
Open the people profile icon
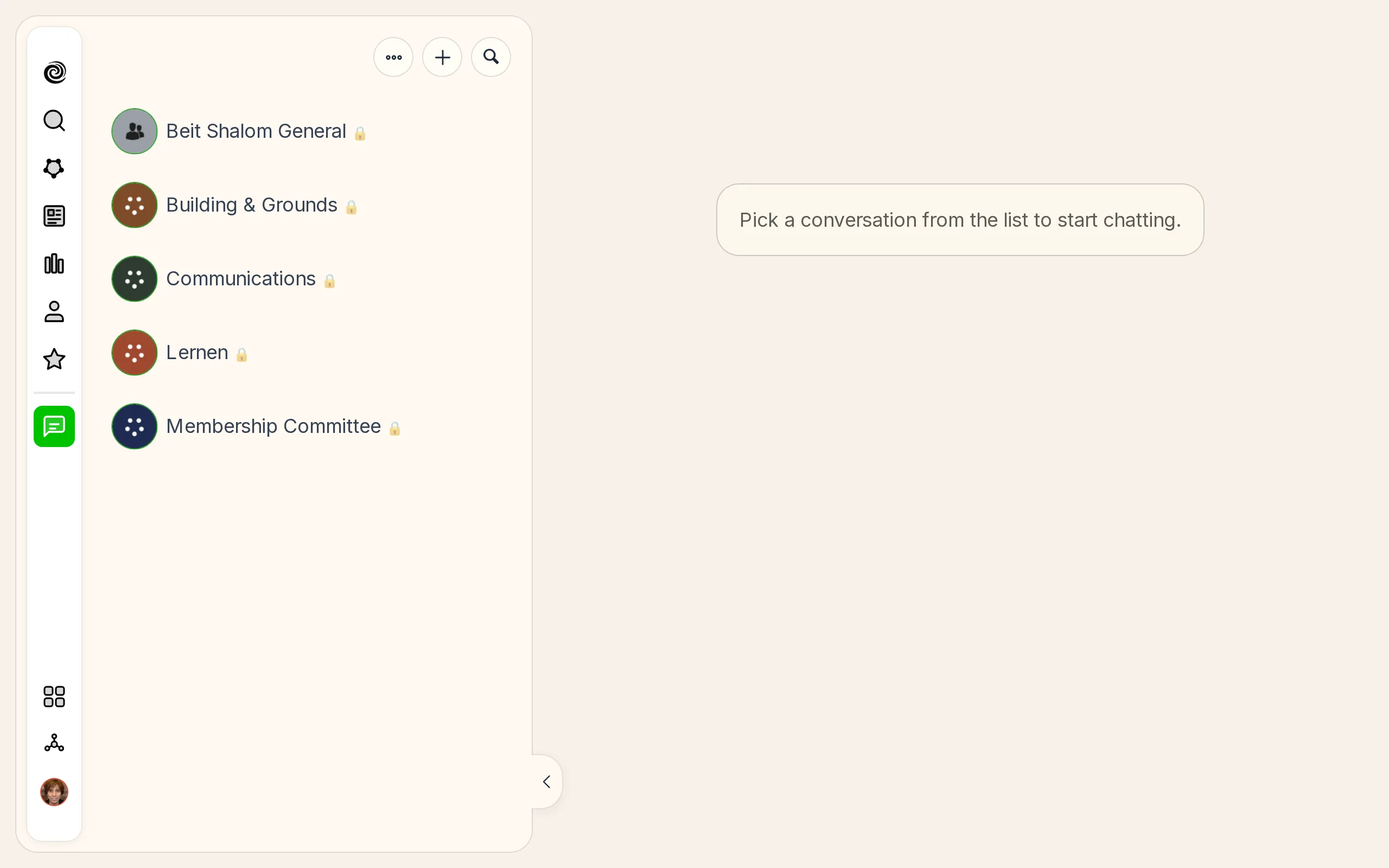[54, 311]
